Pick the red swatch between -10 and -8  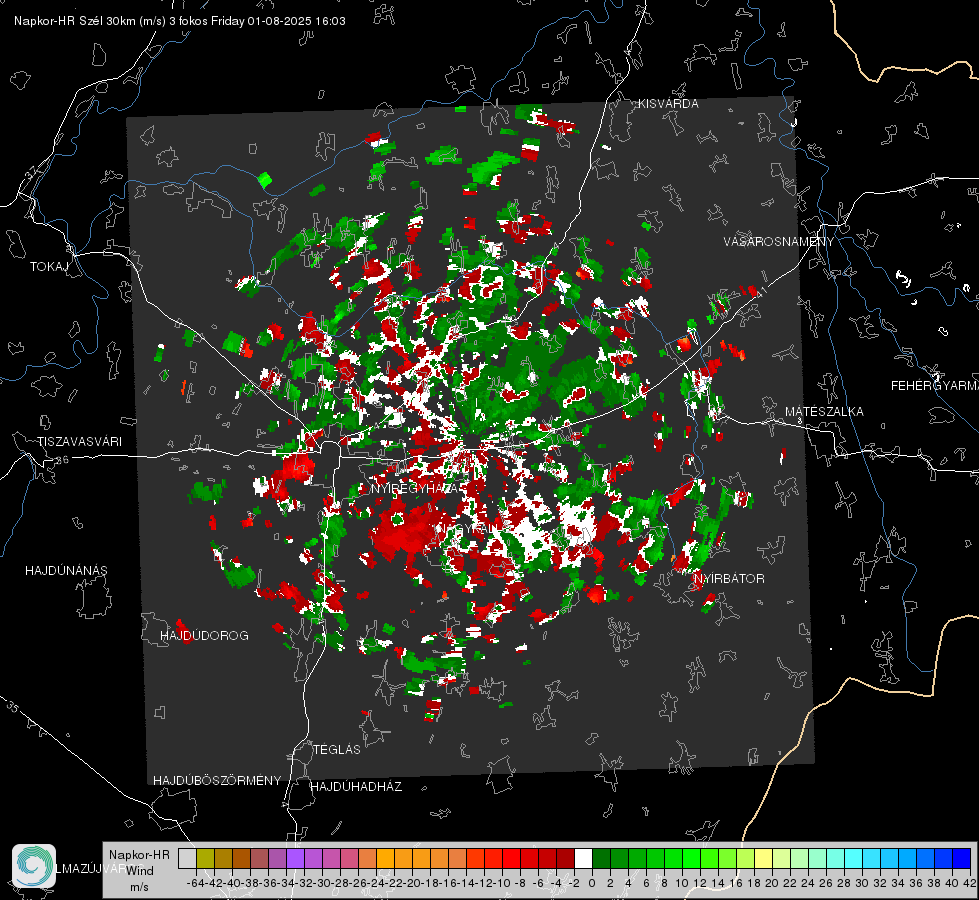click(511, 858)
